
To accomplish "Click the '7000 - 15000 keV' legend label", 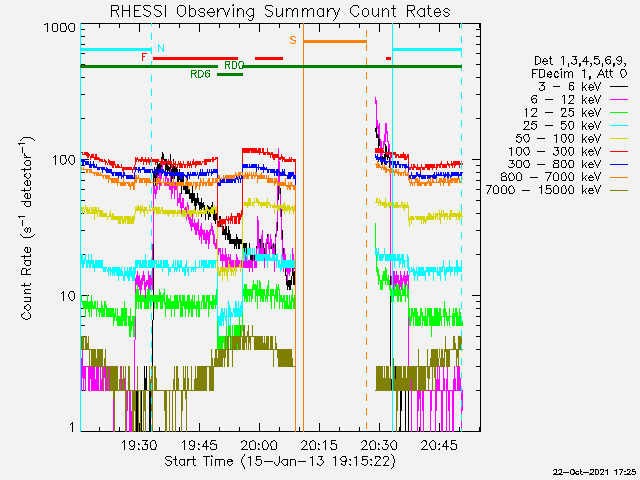I will pos(543,190).
